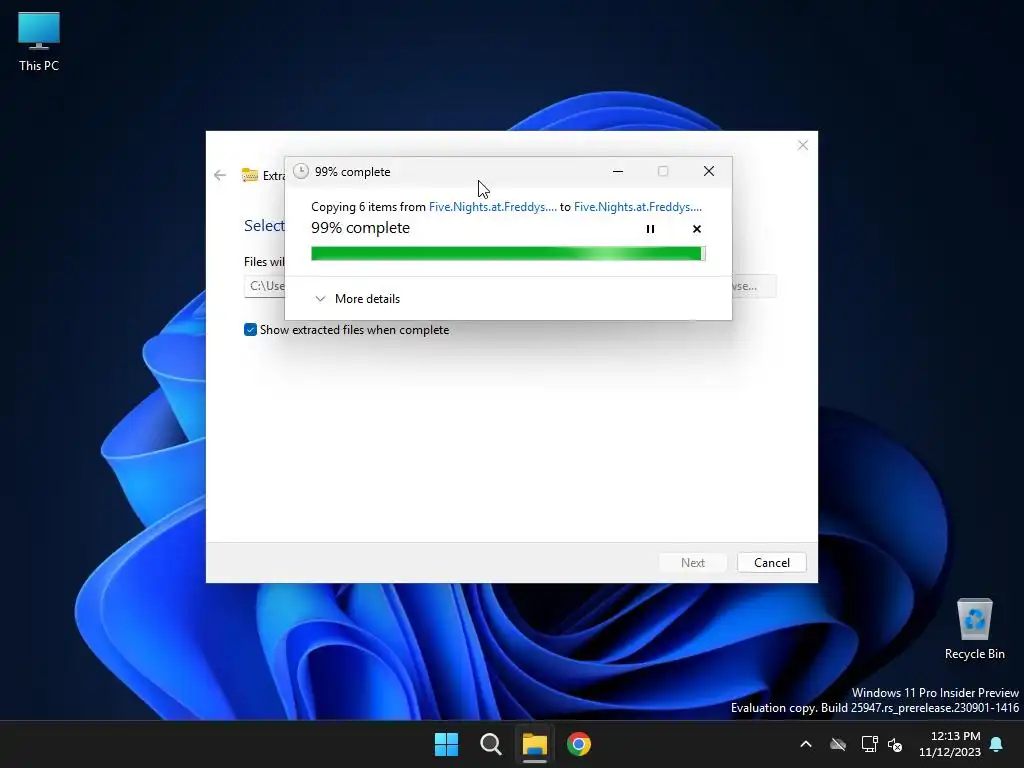Toggle Show extracted files when complete

[x=250, y=330]
